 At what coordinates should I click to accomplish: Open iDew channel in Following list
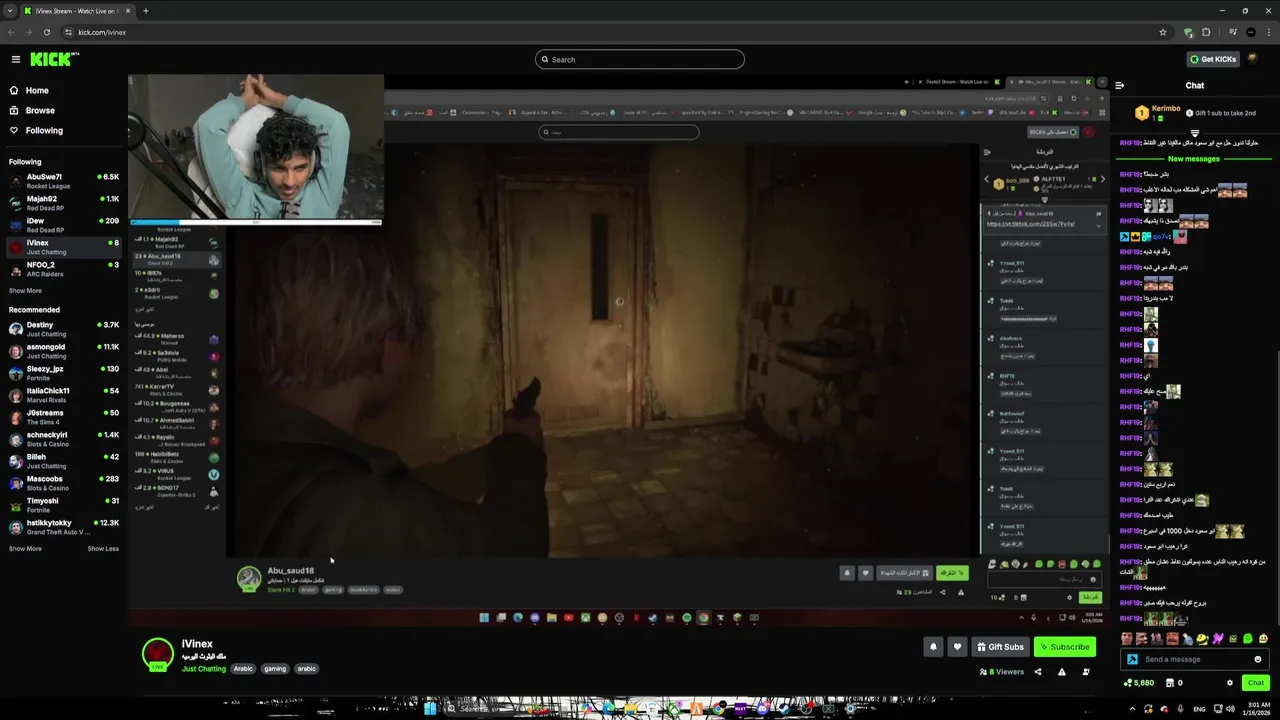(64, 225)
